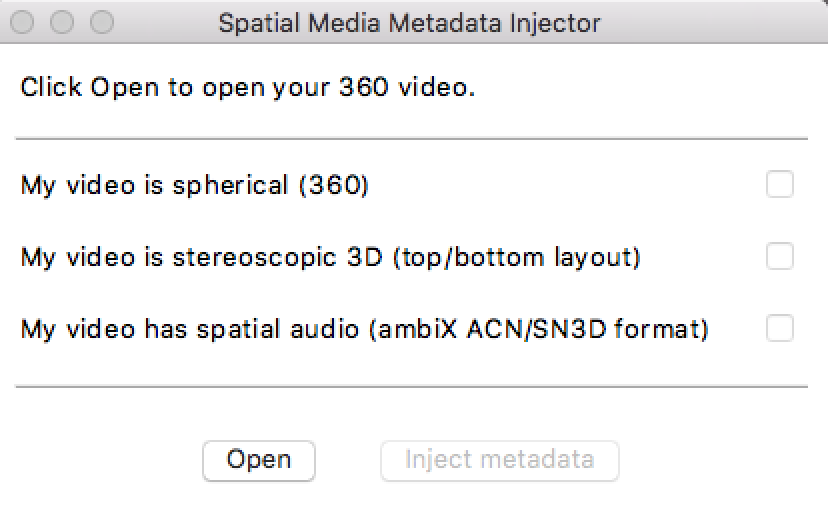Click the 'My video is stereoscopic 3D' label text
This screenshot has width=828, height=512.
coord(201,258)
